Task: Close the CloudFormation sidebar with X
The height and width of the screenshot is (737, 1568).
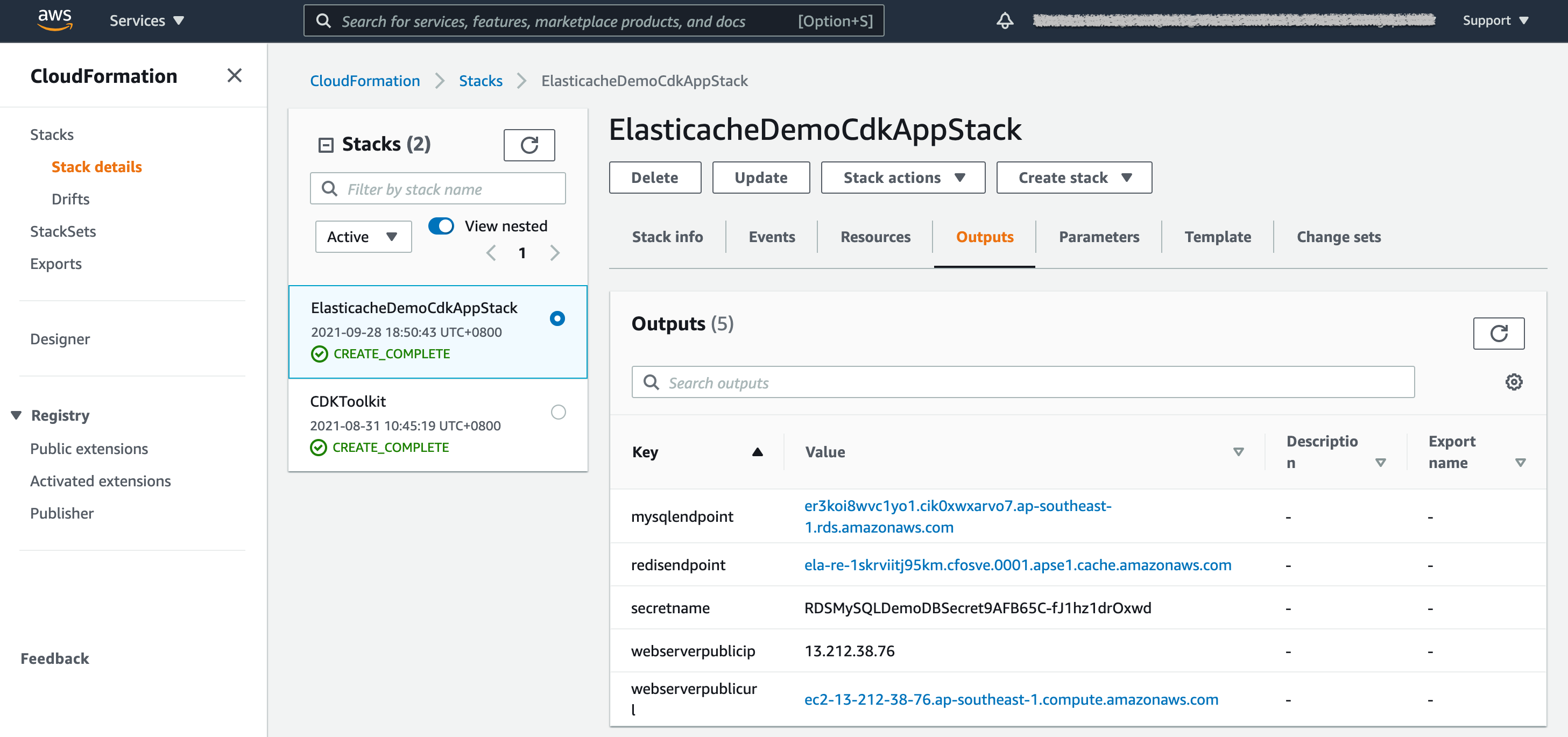Action: (x=235, y=75)
